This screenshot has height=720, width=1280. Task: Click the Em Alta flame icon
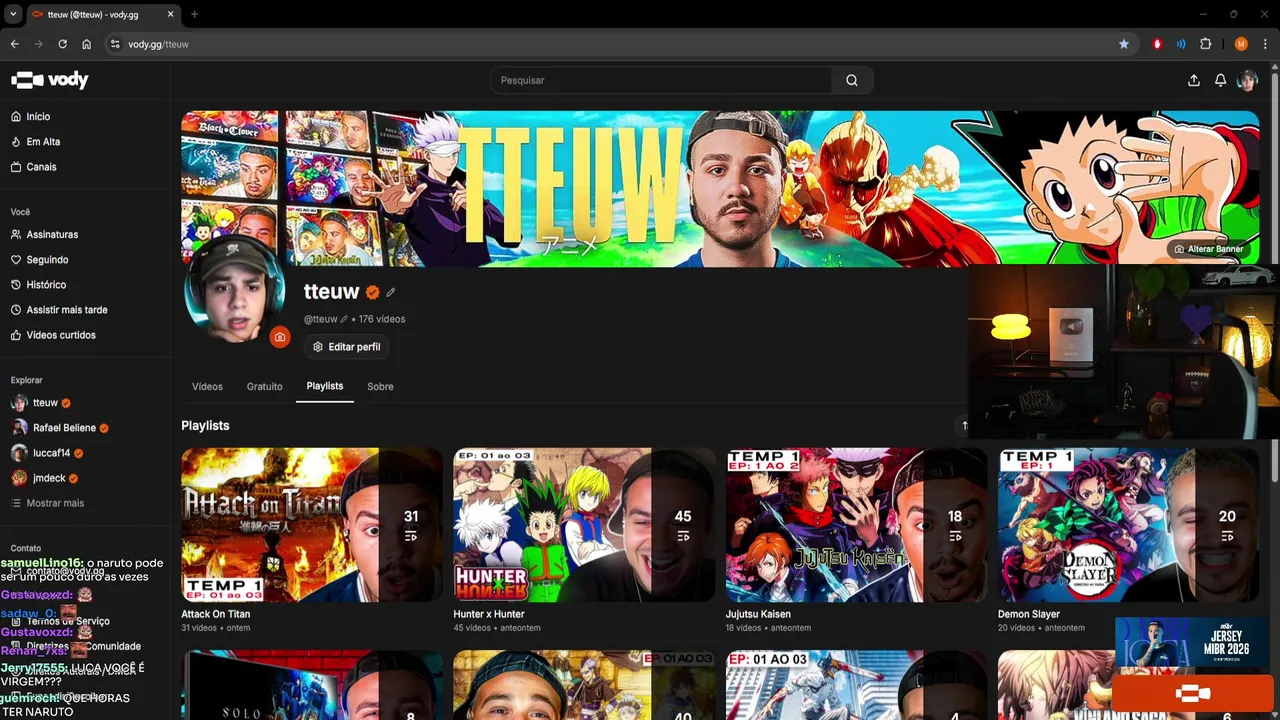pyautogui.click(x=16, y=142)
